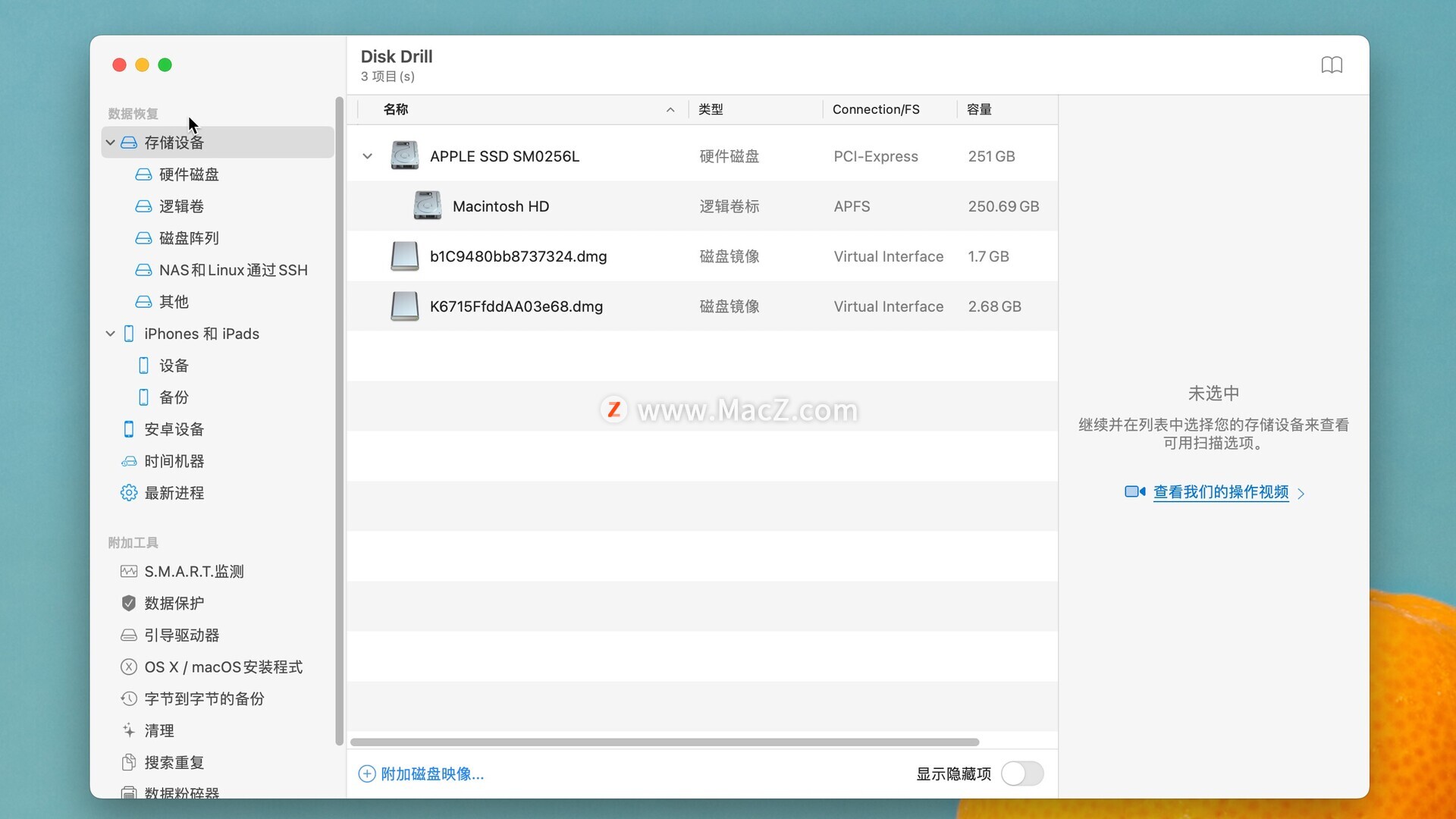Click the 存储设备 drive icon in sidebar
The width and height of the screenshot is (1456, 819).
pyautogui.click(x=129, y=143)
